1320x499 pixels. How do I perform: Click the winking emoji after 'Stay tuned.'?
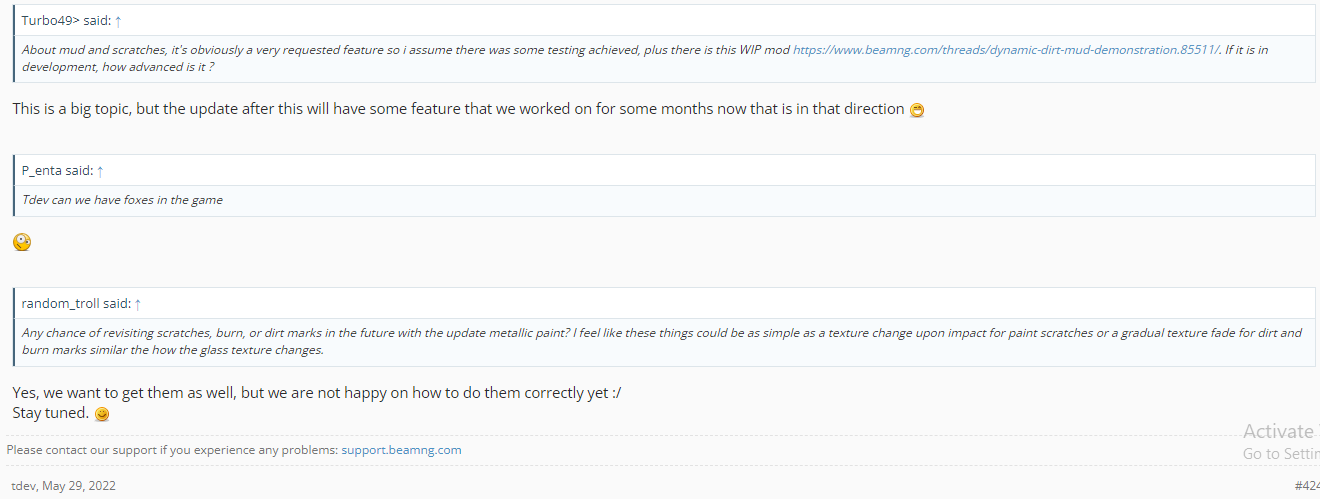click(101, 414)
